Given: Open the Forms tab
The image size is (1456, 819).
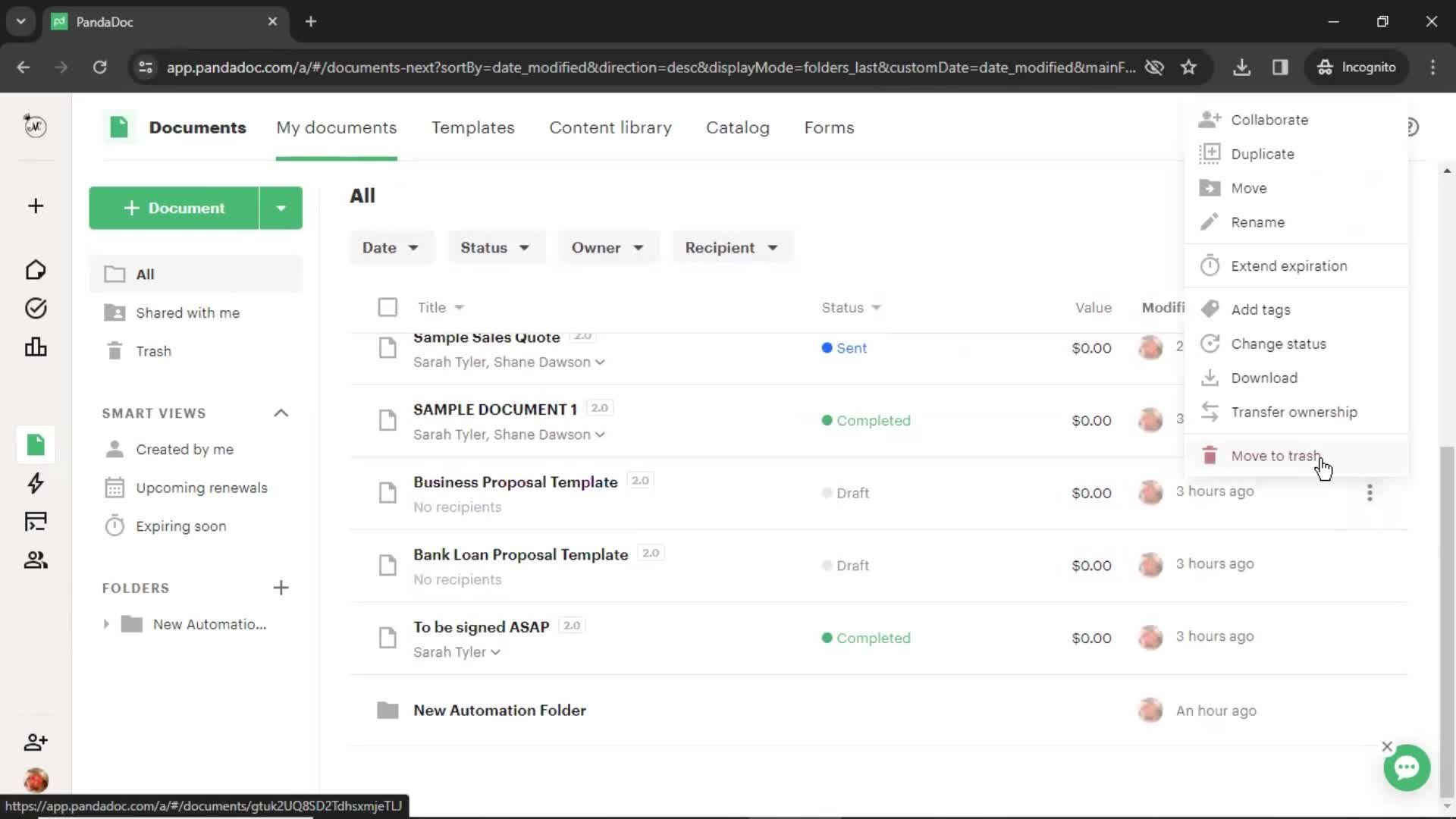Looking at the screenshot, I should coord(829,127).
